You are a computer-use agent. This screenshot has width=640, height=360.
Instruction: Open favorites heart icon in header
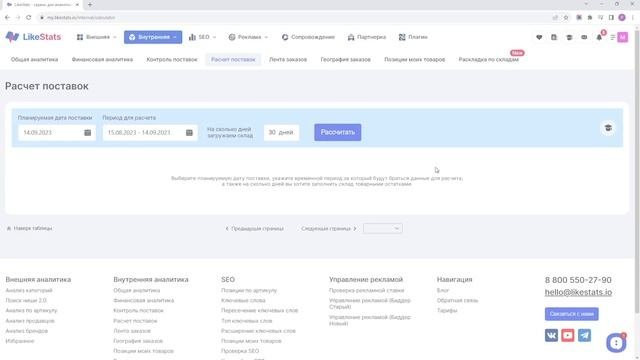[x=539, y=37]
